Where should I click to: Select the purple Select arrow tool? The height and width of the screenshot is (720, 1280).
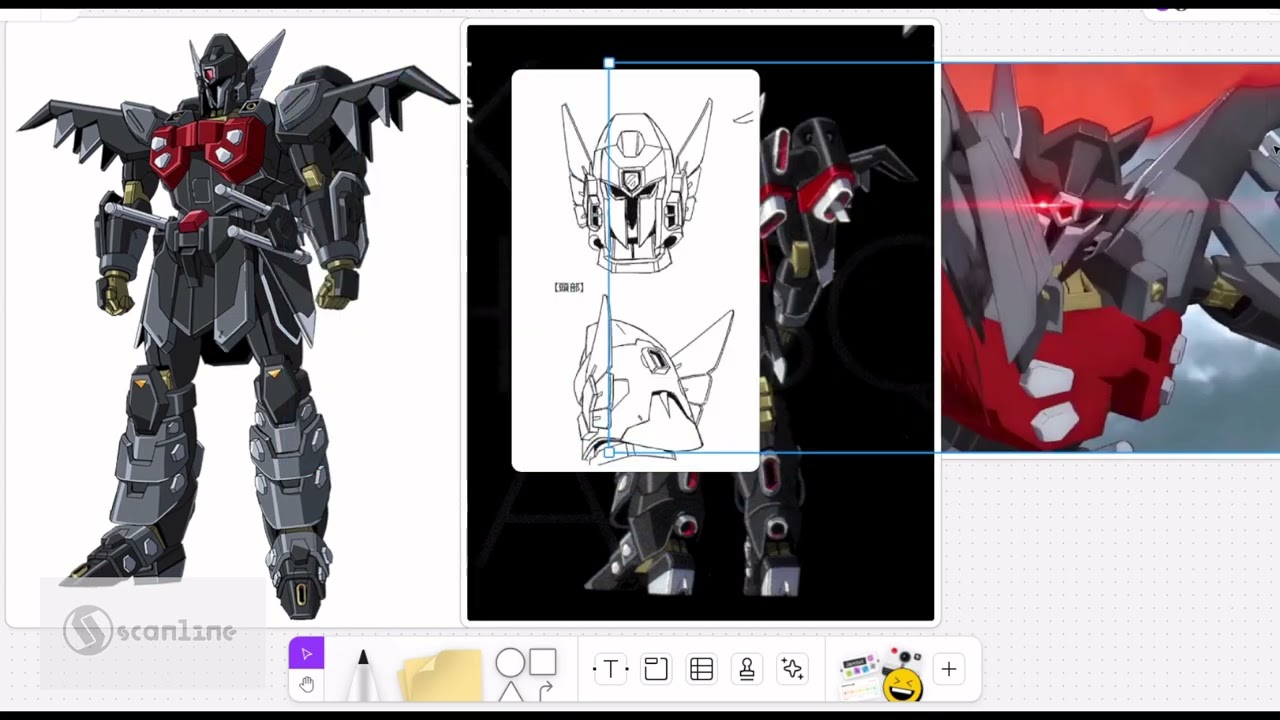[306, 654]
